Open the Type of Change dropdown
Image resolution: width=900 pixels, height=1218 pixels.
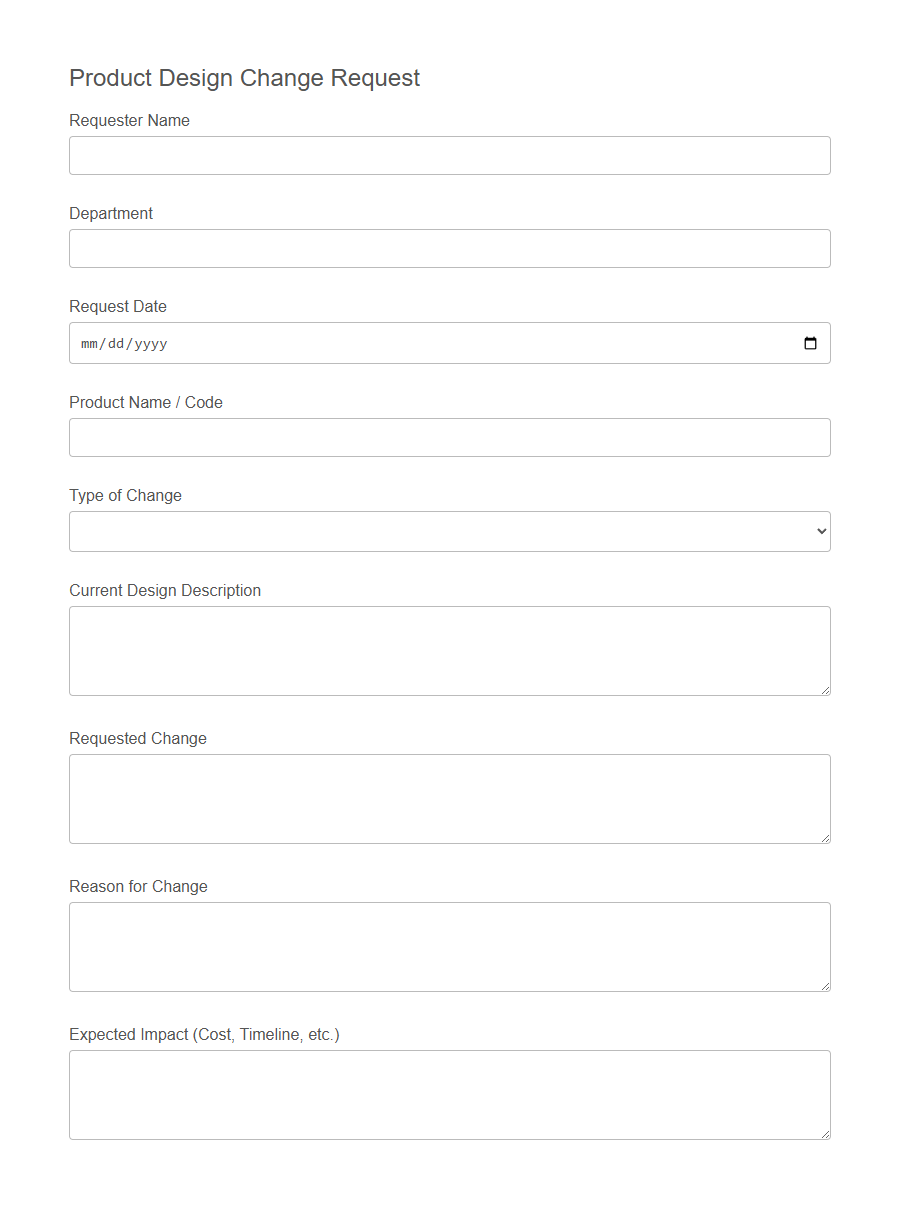[450, 531]
